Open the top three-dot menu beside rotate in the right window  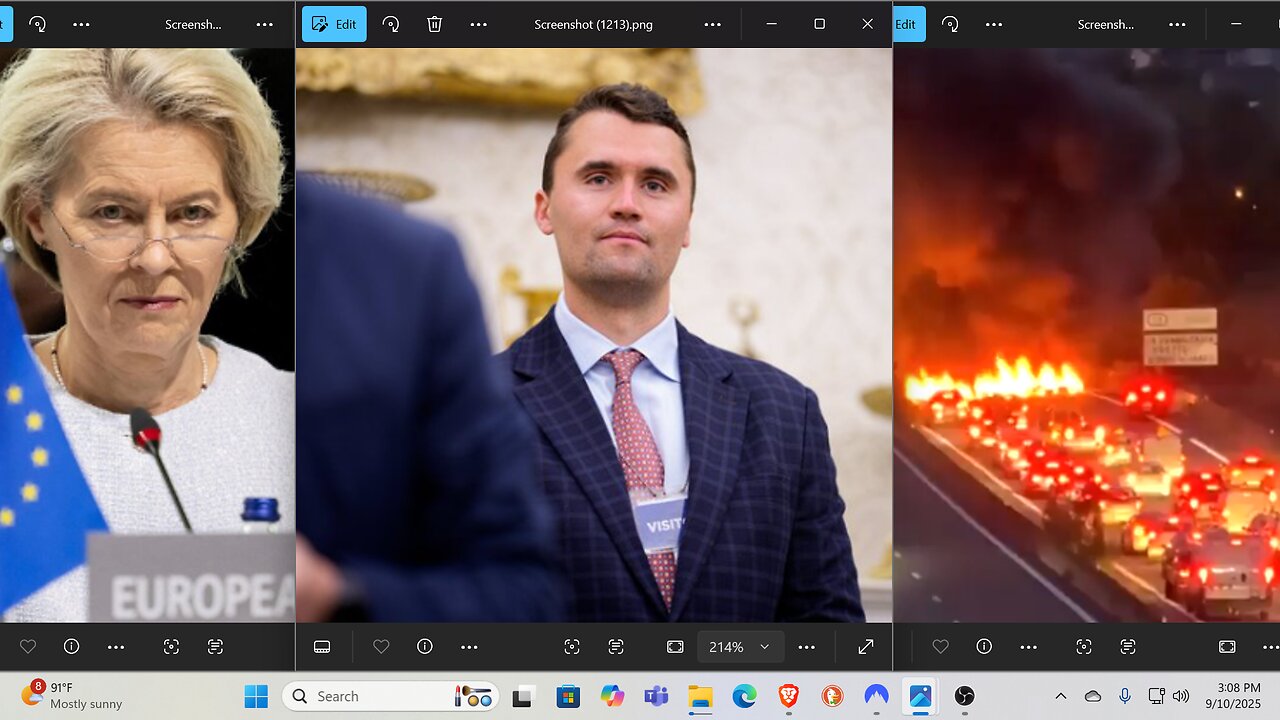(x=994, y=24)
